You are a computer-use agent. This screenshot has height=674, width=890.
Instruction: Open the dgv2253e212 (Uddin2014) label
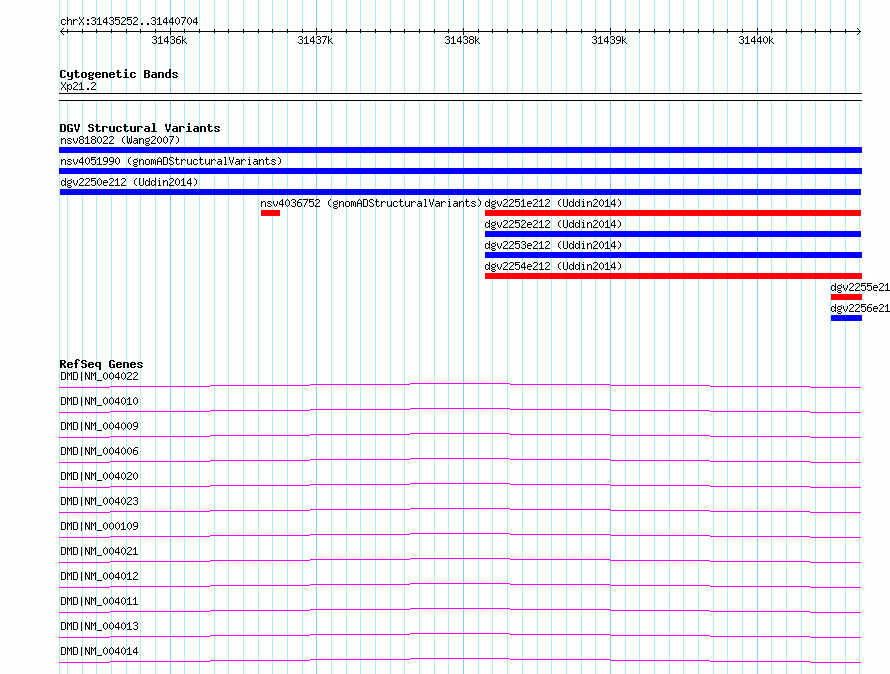coord(553,245)
